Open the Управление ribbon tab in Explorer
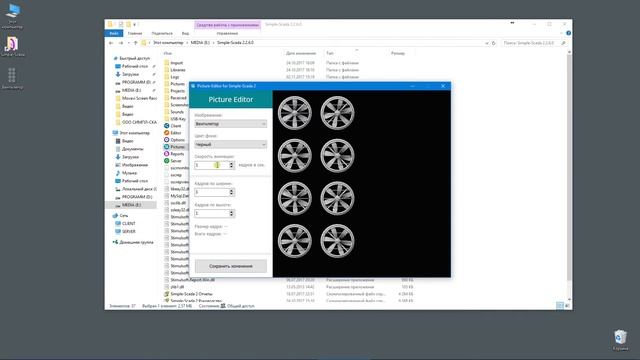 click(227, 33)
